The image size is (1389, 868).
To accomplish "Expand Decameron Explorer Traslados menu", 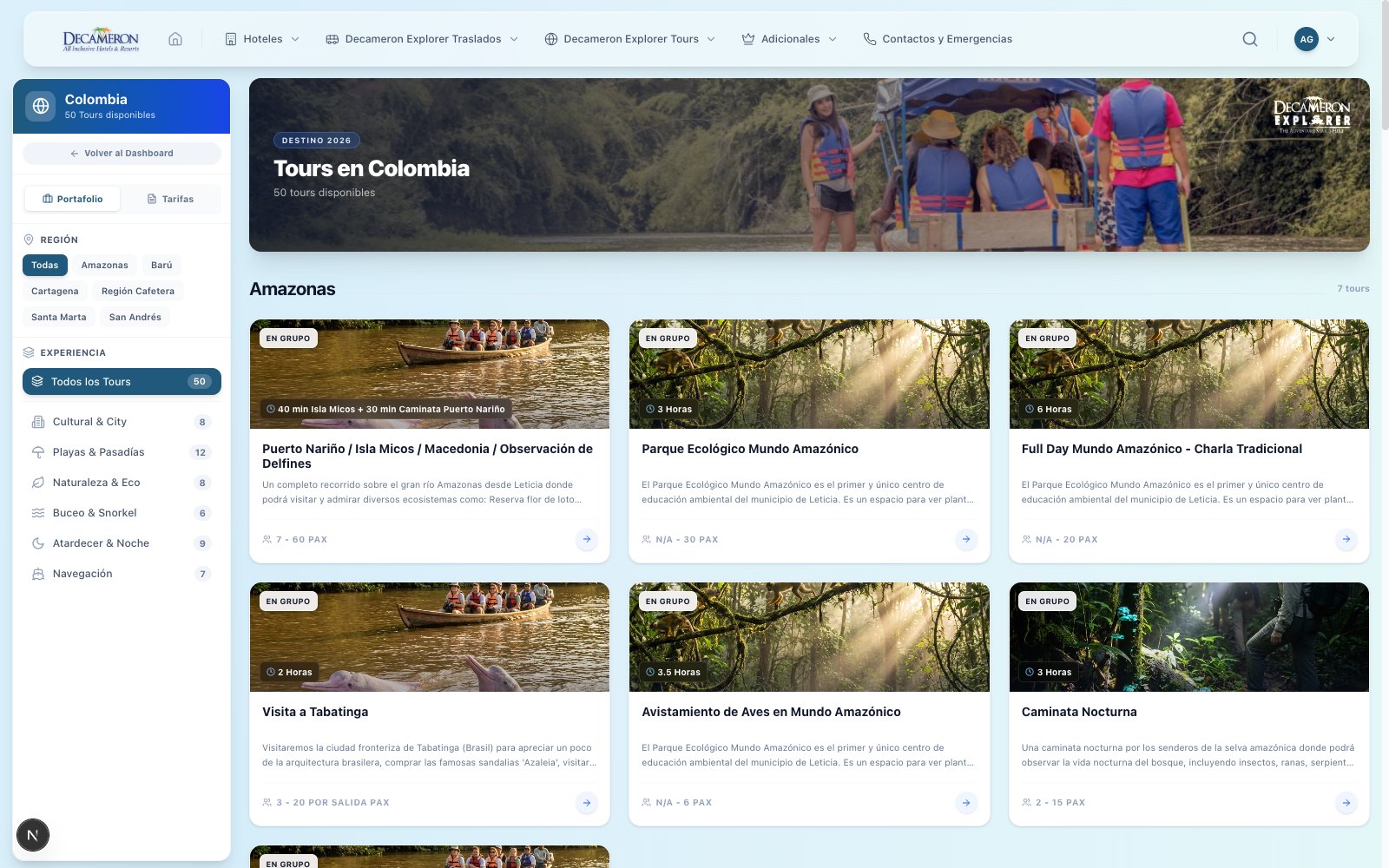I will (x=422, y=39).
